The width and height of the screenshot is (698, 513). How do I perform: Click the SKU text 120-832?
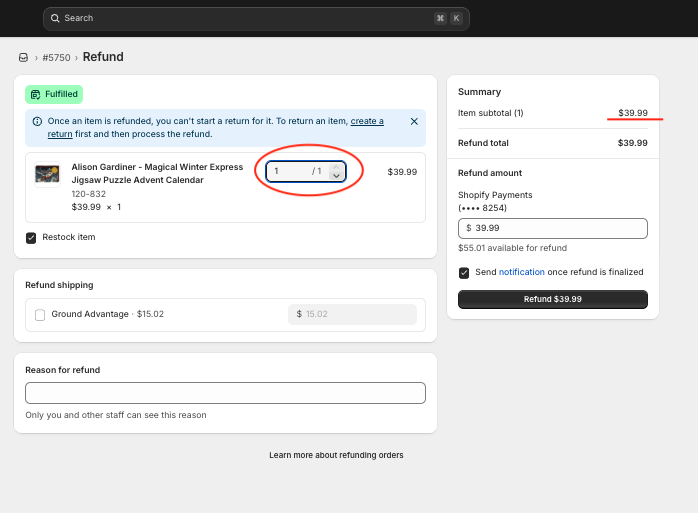pyautogui.click(x=89, y=194)
